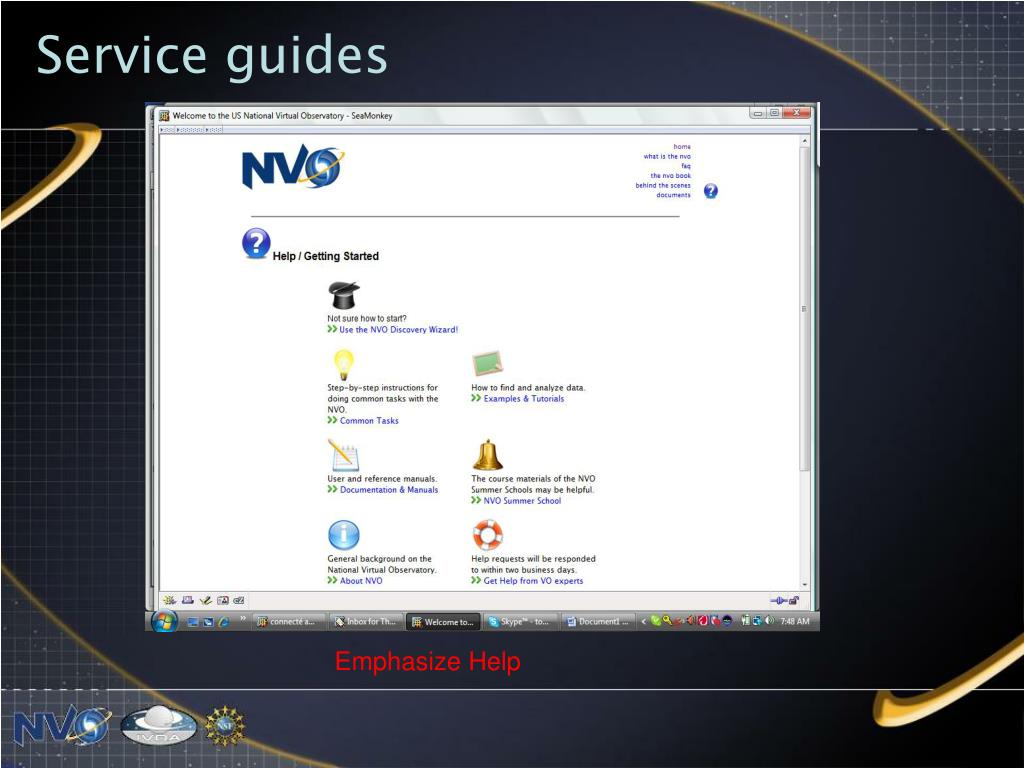Open 'behind the scenes' link

[x=663, y=185]
